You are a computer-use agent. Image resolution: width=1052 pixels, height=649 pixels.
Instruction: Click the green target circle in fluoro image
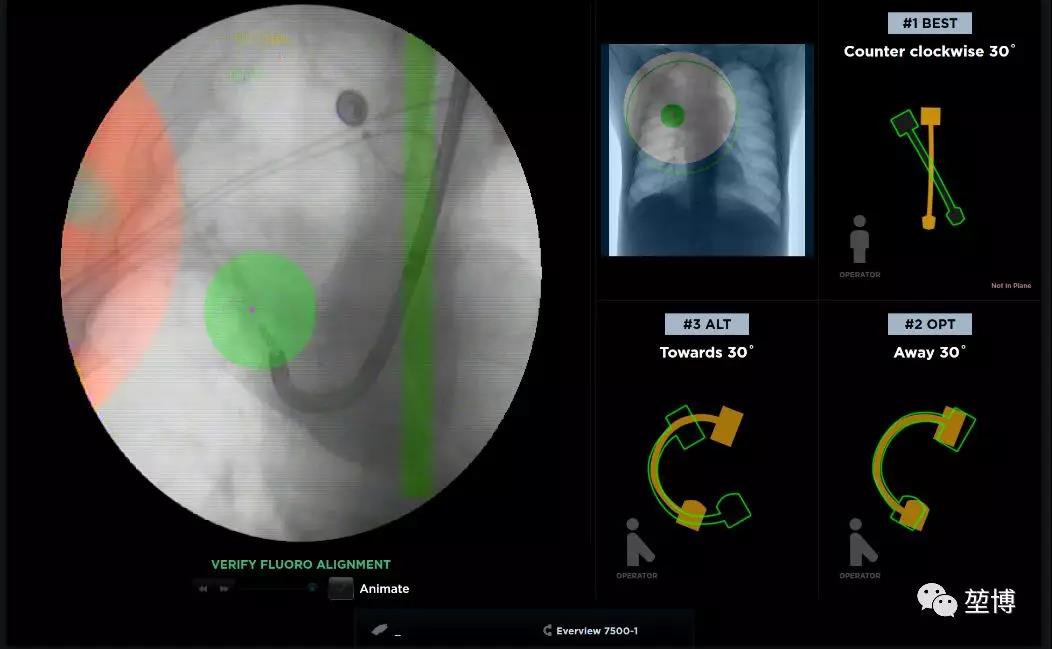point(260,309)
